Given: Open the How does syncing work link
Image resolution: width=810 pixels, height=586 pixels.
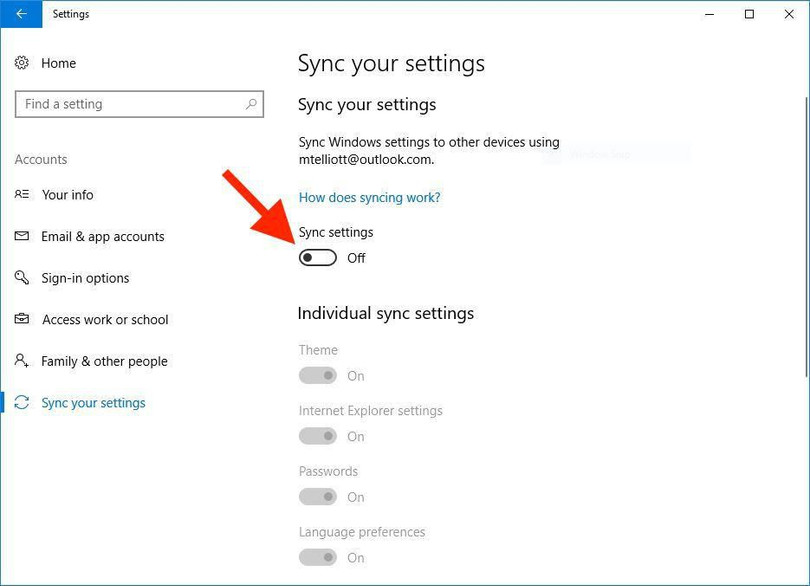Looking at the screenshot, I should [x=369, y=197].
